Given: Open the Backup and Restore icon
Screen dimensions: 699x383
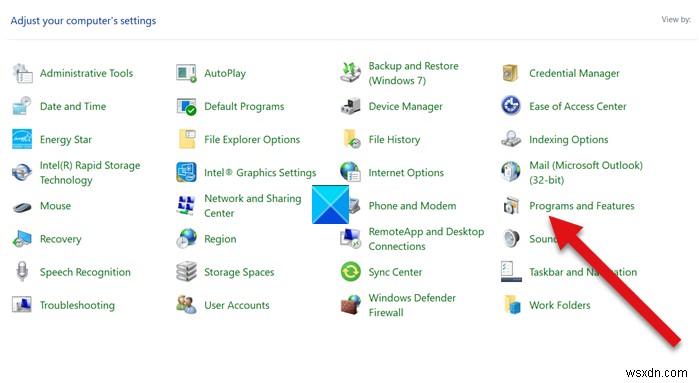Looking at the screenshot, I should tap(351, 73).
